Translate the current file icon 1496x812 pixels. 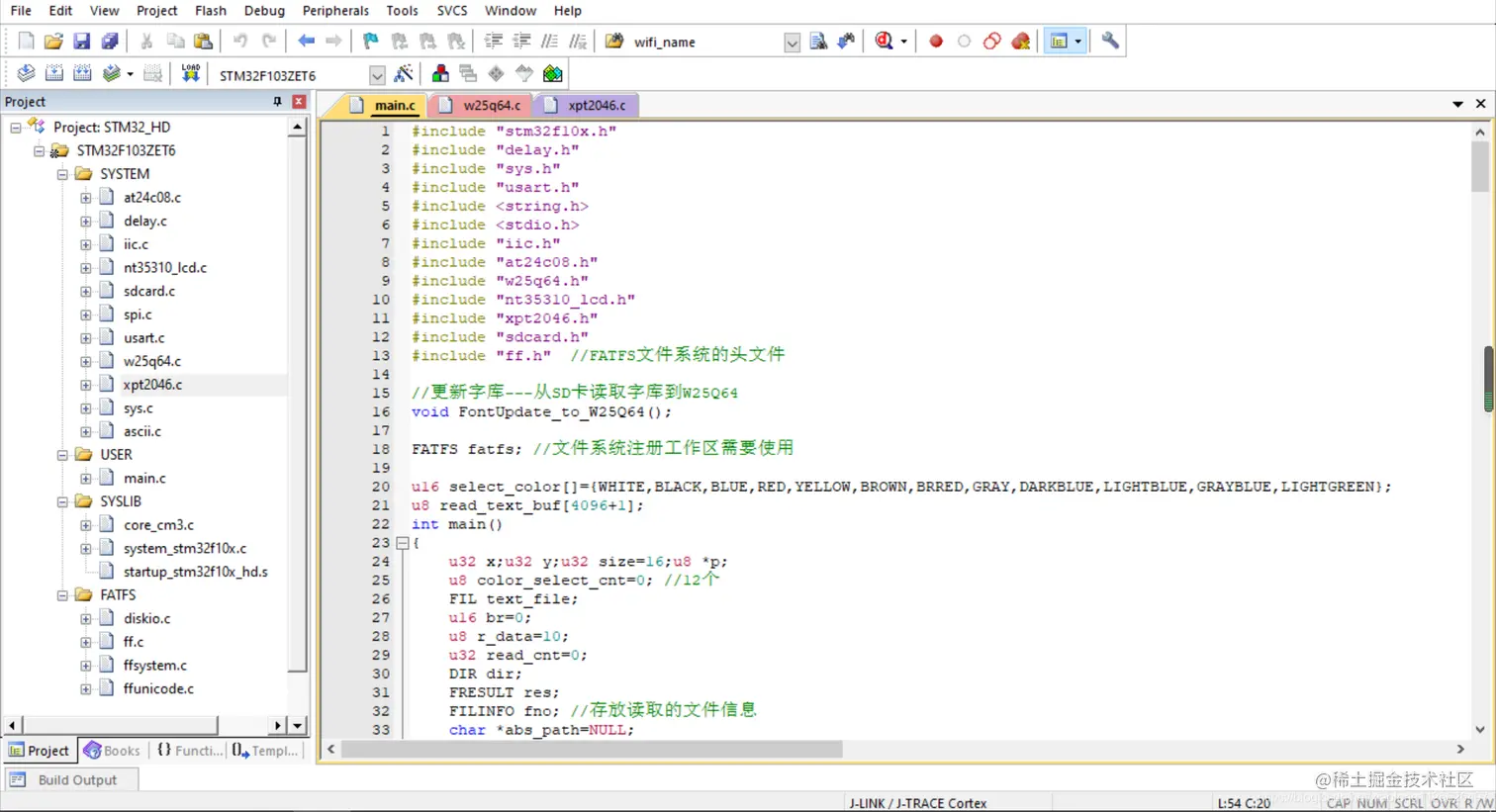click(26, 74)
